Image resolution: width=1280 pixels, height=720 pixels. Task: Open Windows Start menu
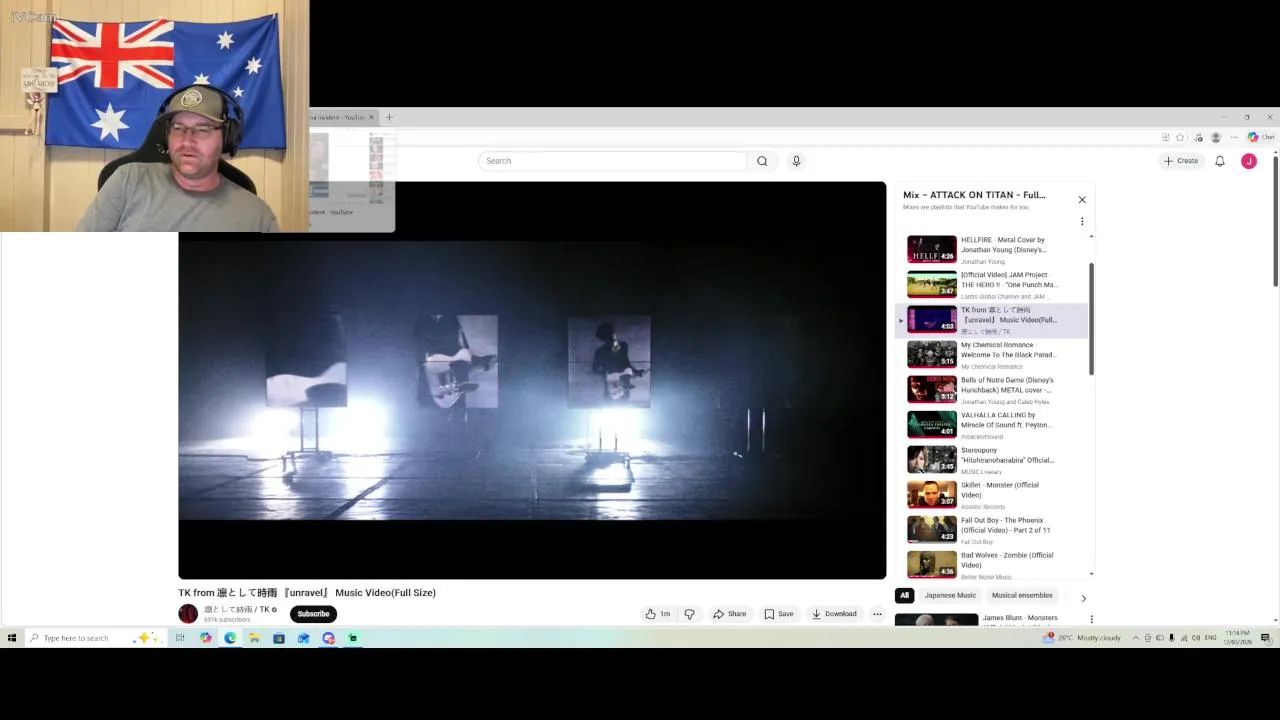pyautogui.click(x=12, y=638)
